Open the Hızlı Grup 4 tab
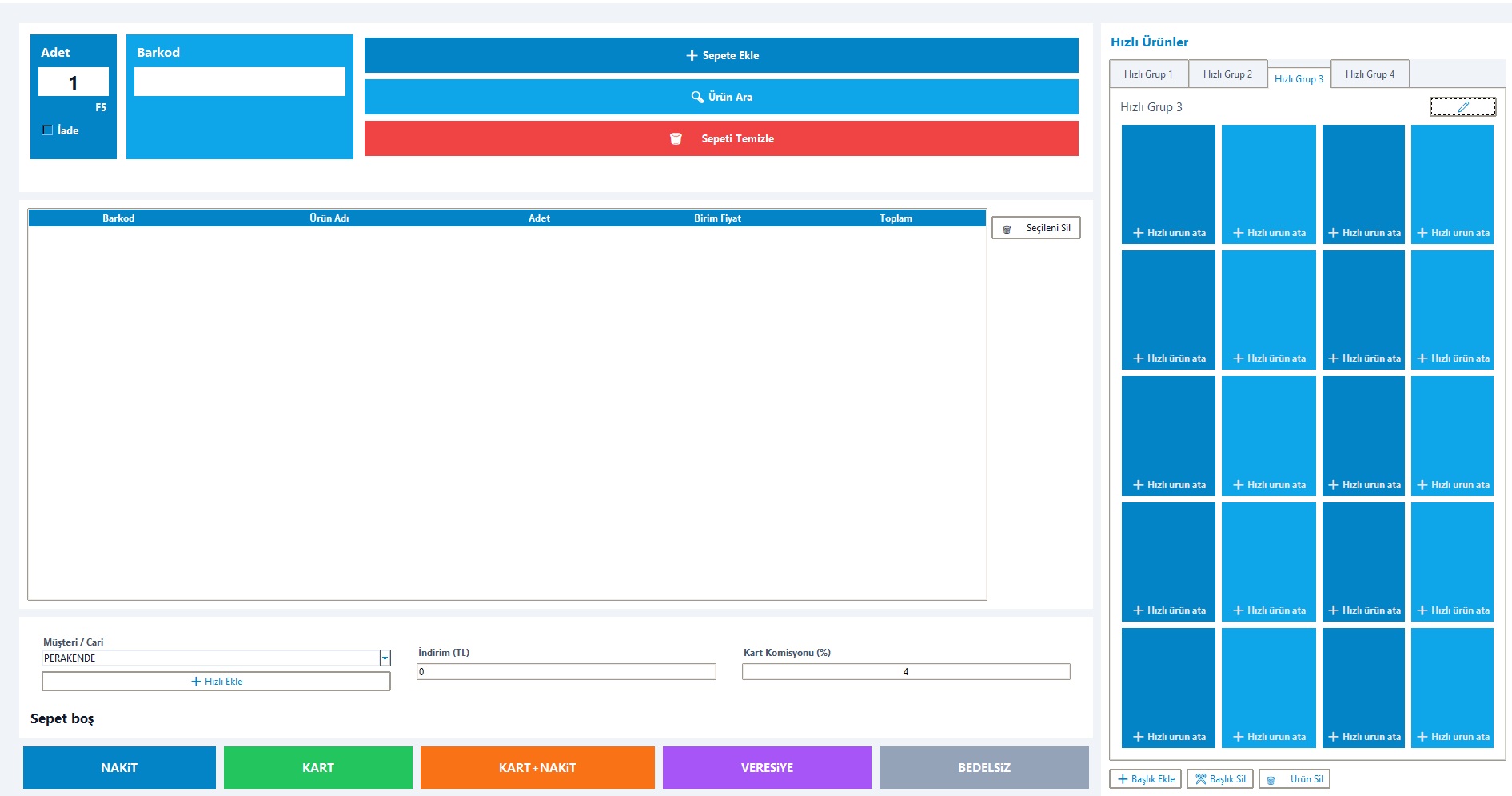Screen dimensions: 1512x796 [x=1369, y=74]
